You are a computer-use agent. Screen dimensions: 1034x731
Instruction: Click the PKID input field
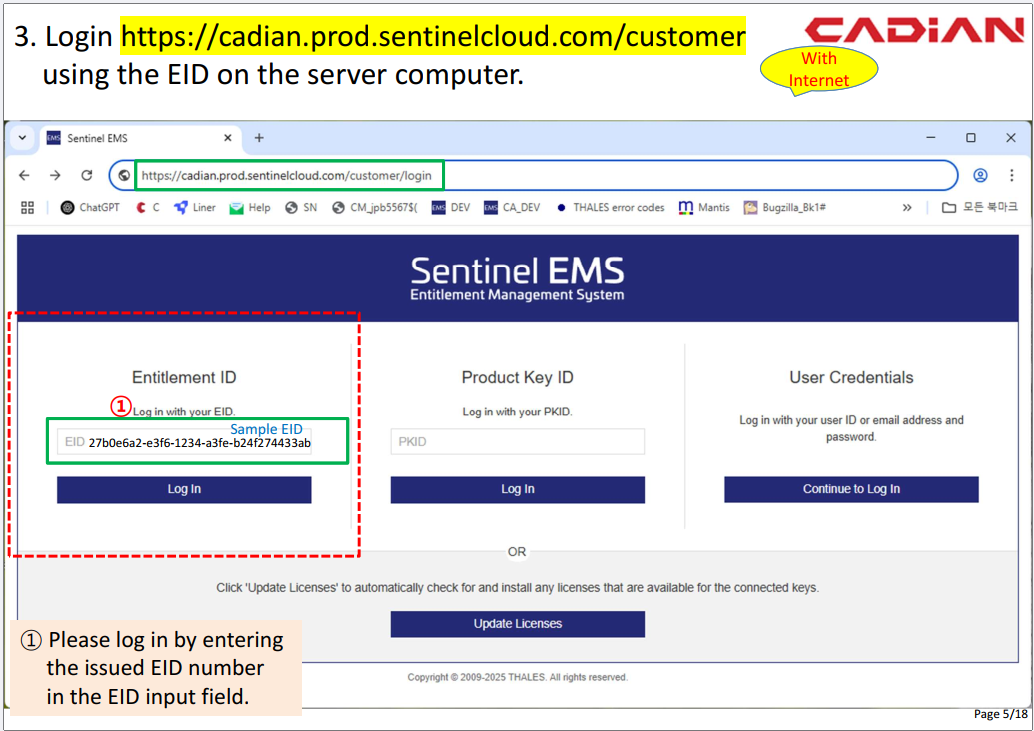[517, 442]
